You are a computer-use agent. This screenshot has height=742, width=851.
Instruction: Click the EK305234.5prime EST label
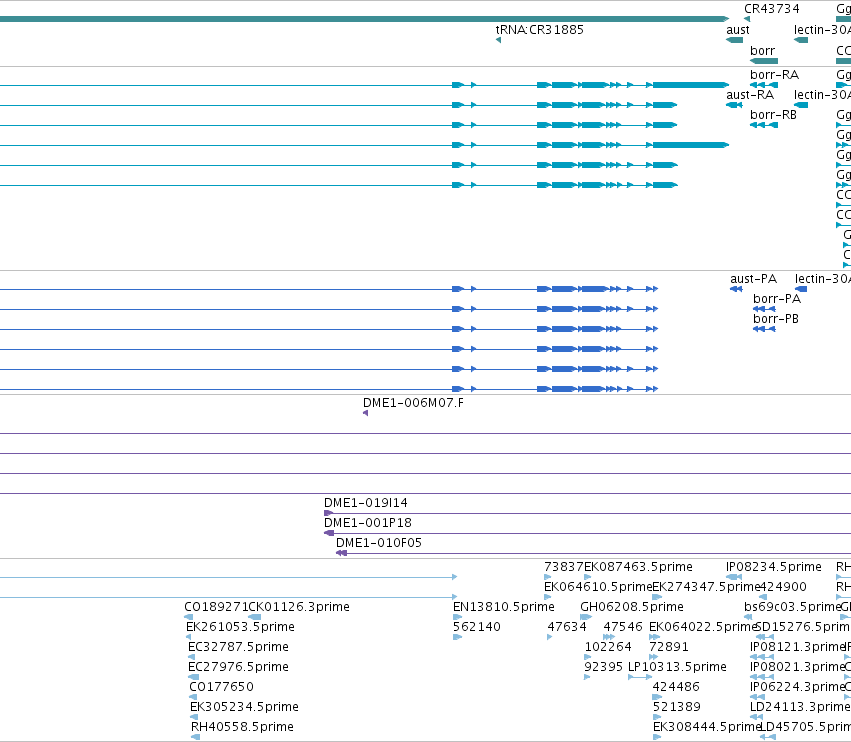244,707
